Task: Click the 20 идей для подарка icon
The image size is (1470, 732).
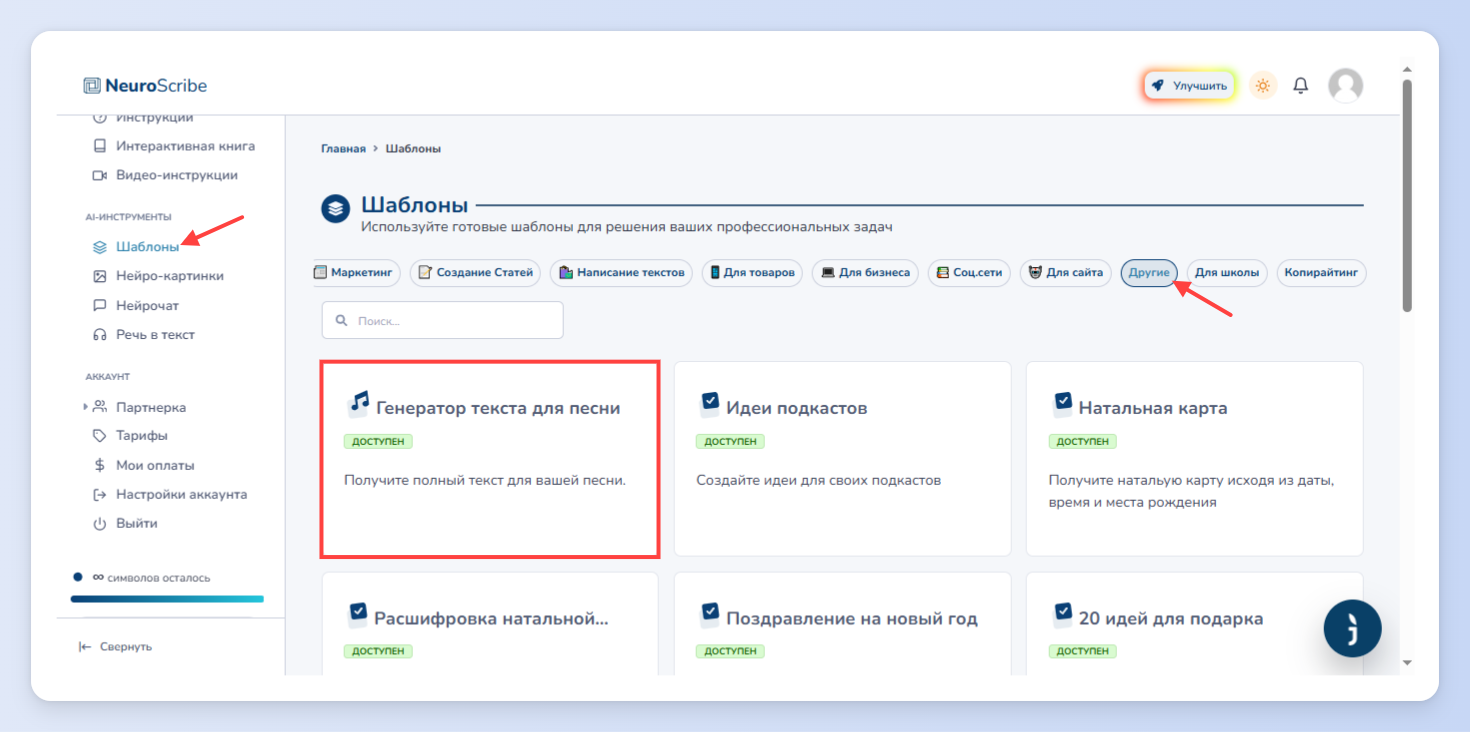Action: click(x=1062, y=614)
